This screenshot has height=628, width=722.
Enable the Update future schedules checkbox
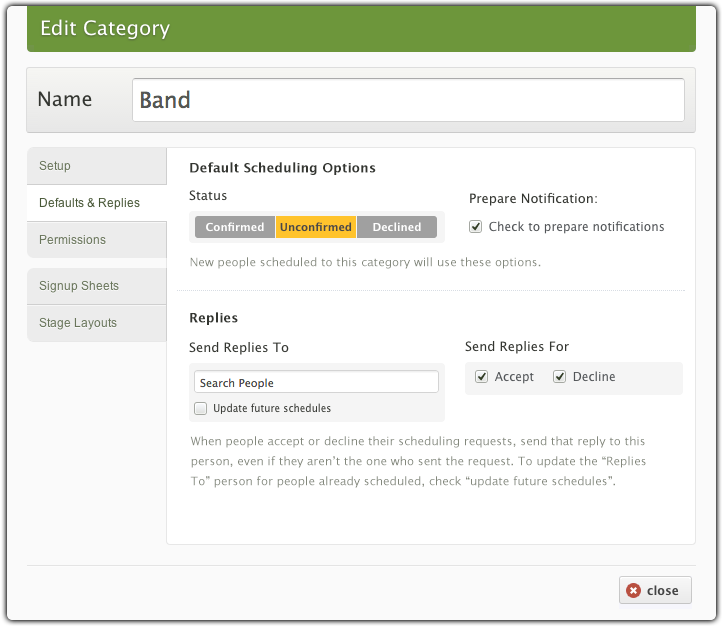coord(201,408)
